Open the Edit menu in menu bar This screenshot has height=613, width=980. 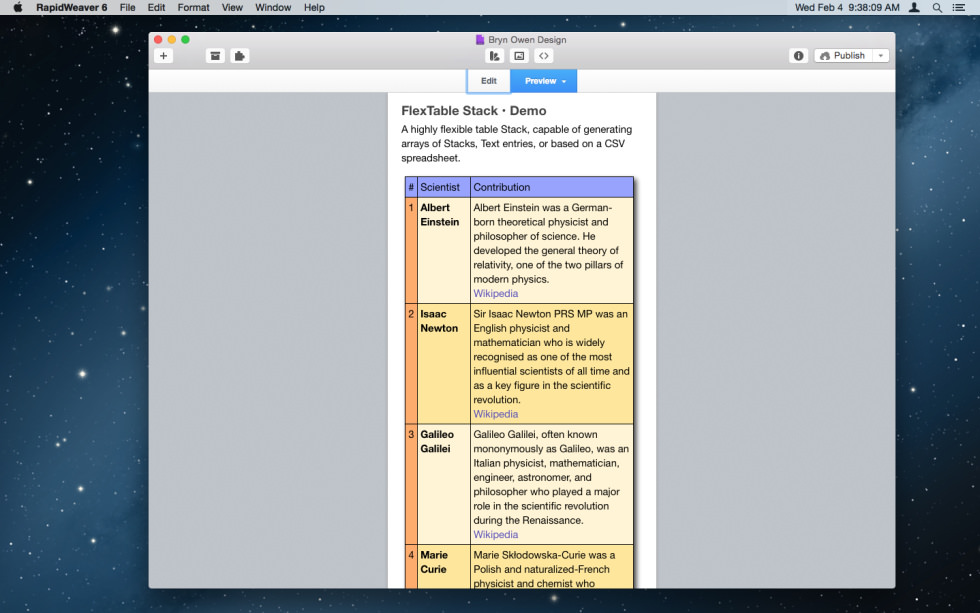click(x=156, y=7)
